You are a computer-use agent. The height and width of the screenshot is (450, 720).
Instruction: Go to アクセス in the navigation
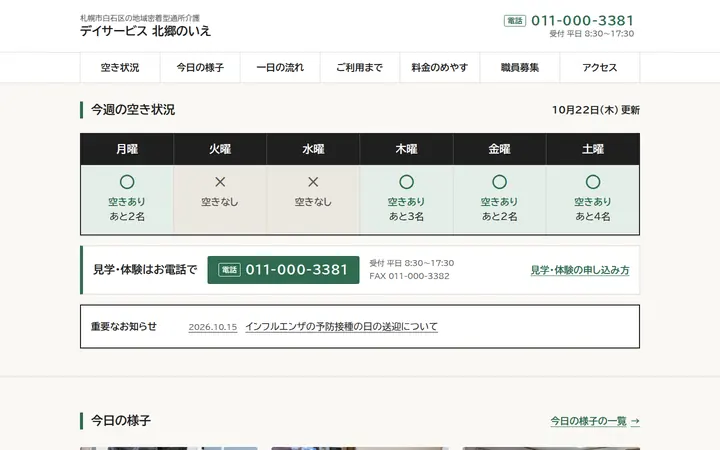point(599,68)
